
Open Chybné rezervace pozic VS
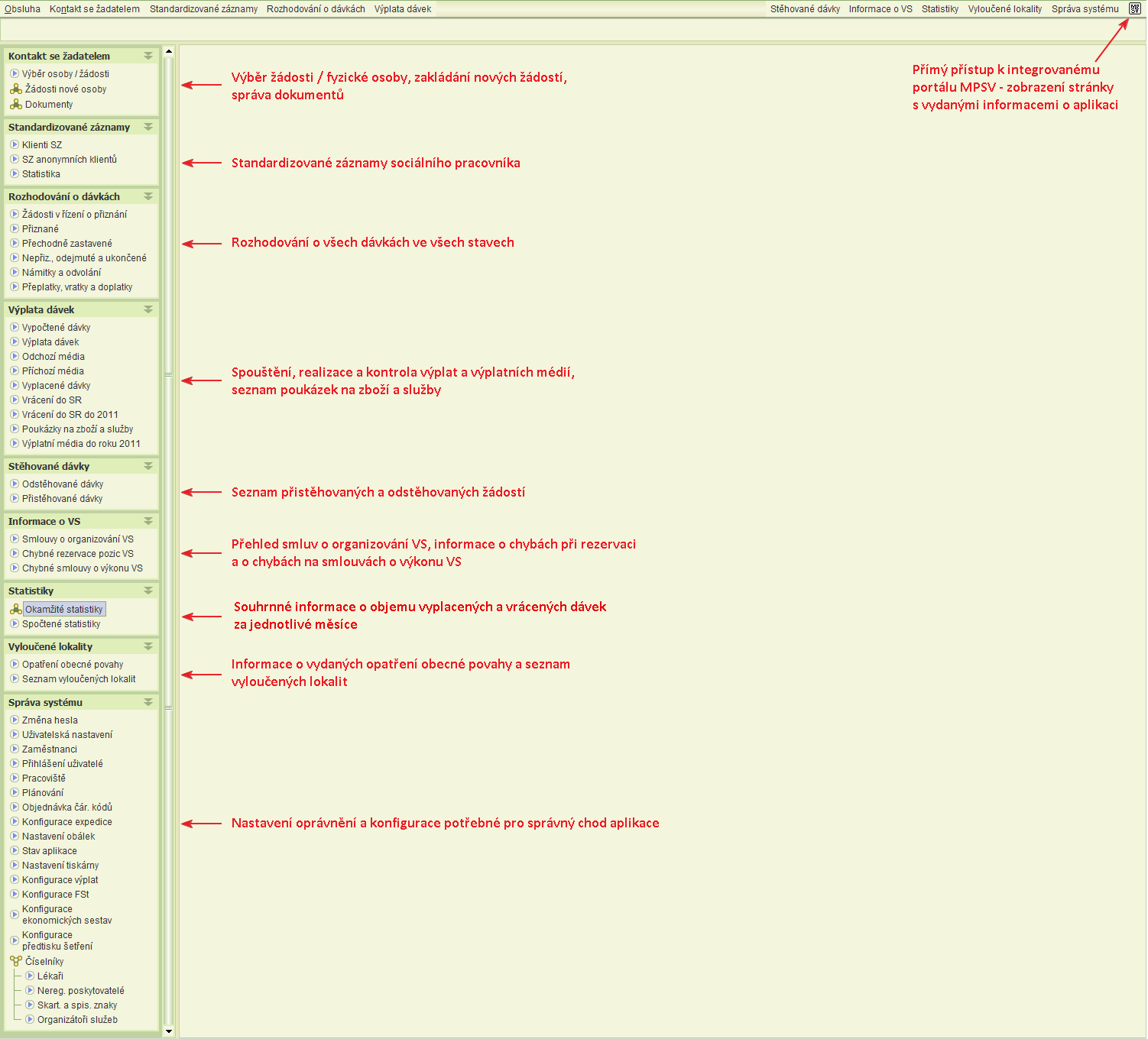pyautogui.click(x=78, y=554)
